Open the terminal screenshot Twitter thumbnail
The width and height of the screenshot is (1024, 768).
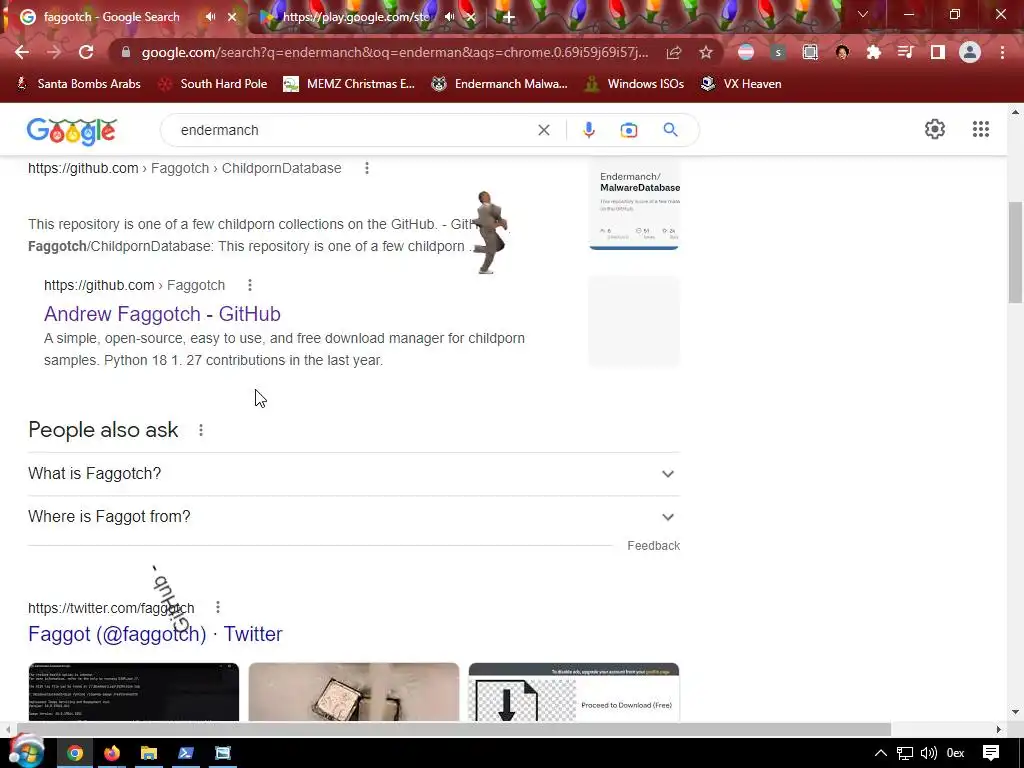(133, 692)
